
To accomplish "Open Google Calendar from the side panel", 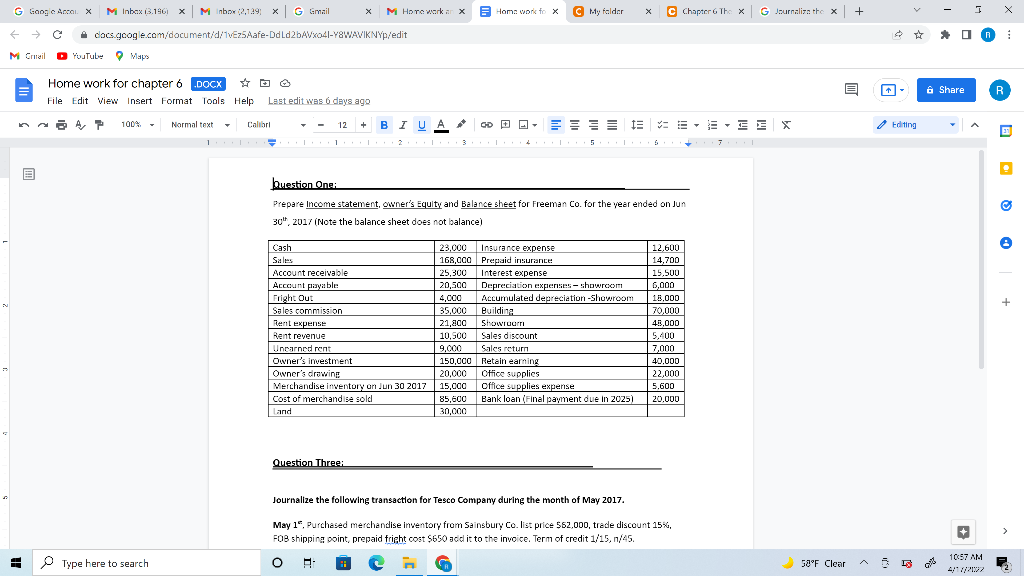I will [x=1005, y=131].
